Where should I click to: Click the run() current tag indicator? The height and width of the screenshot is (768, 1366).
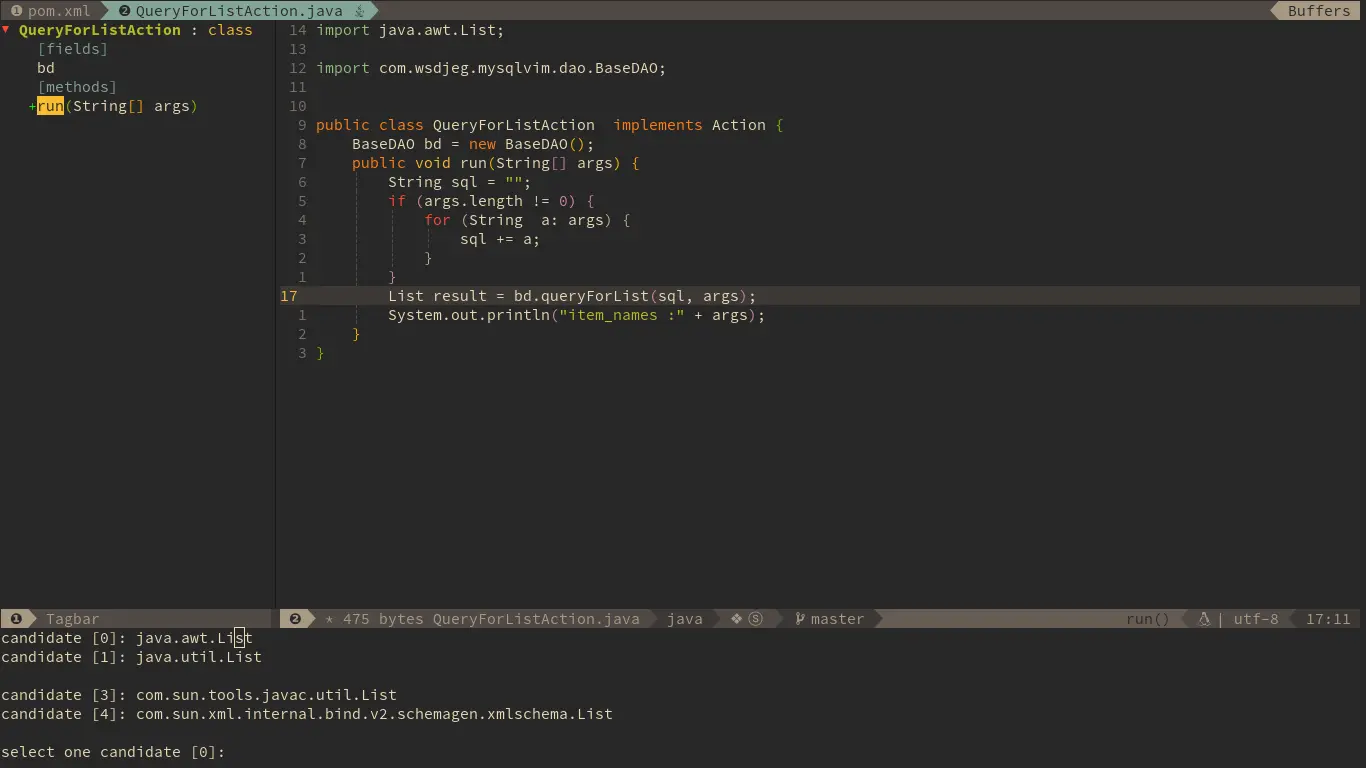1148,618
